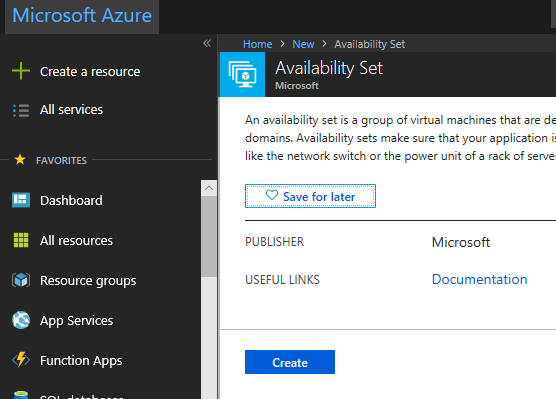Go to Home in the breadcrumb
This screenshot has height=399, width=556.
(257, 44)
